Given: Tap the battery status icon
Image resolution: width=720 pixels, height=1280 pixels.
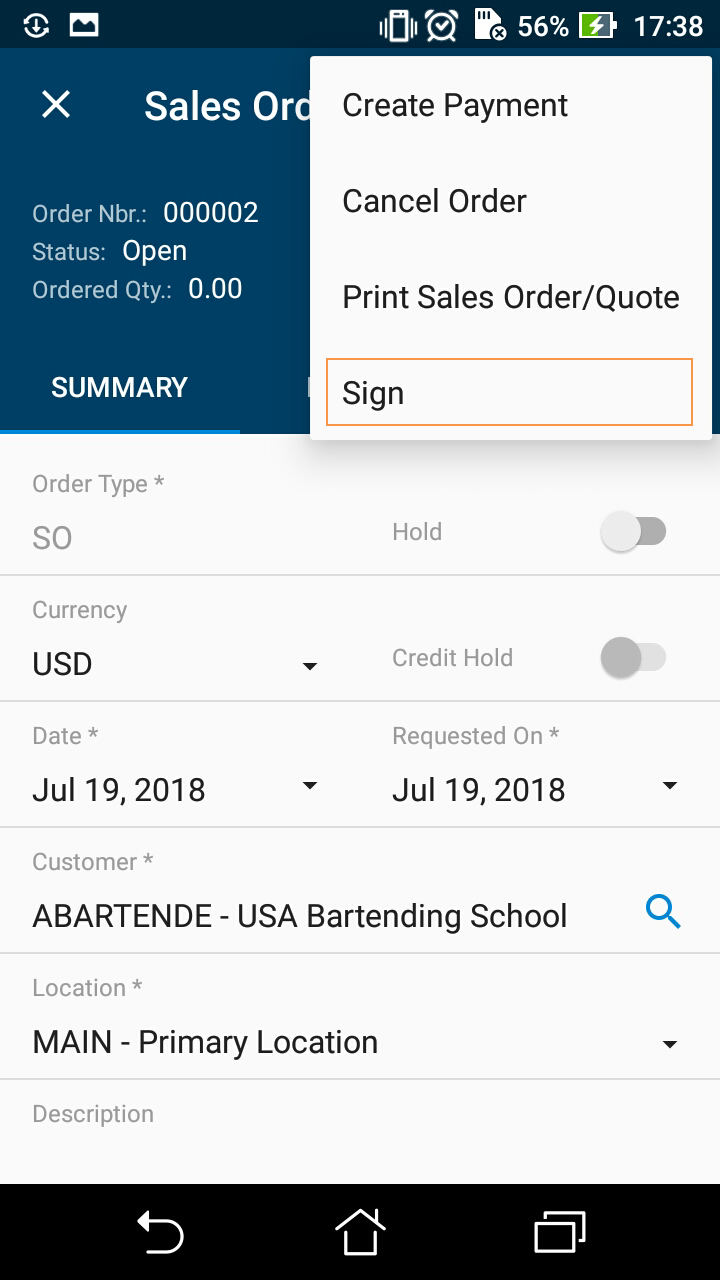Looking at the screenshot, I should click(598, 25).
